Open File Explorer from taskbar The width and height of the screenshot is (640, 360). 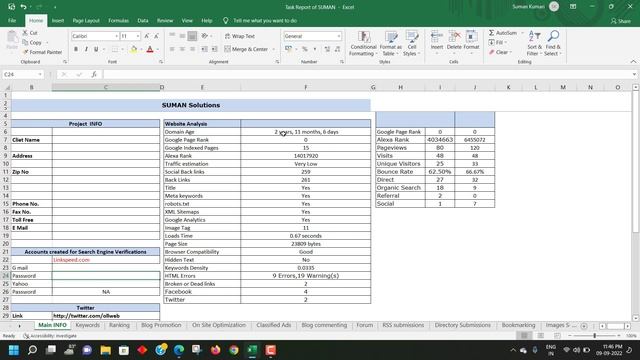[106, 350]
